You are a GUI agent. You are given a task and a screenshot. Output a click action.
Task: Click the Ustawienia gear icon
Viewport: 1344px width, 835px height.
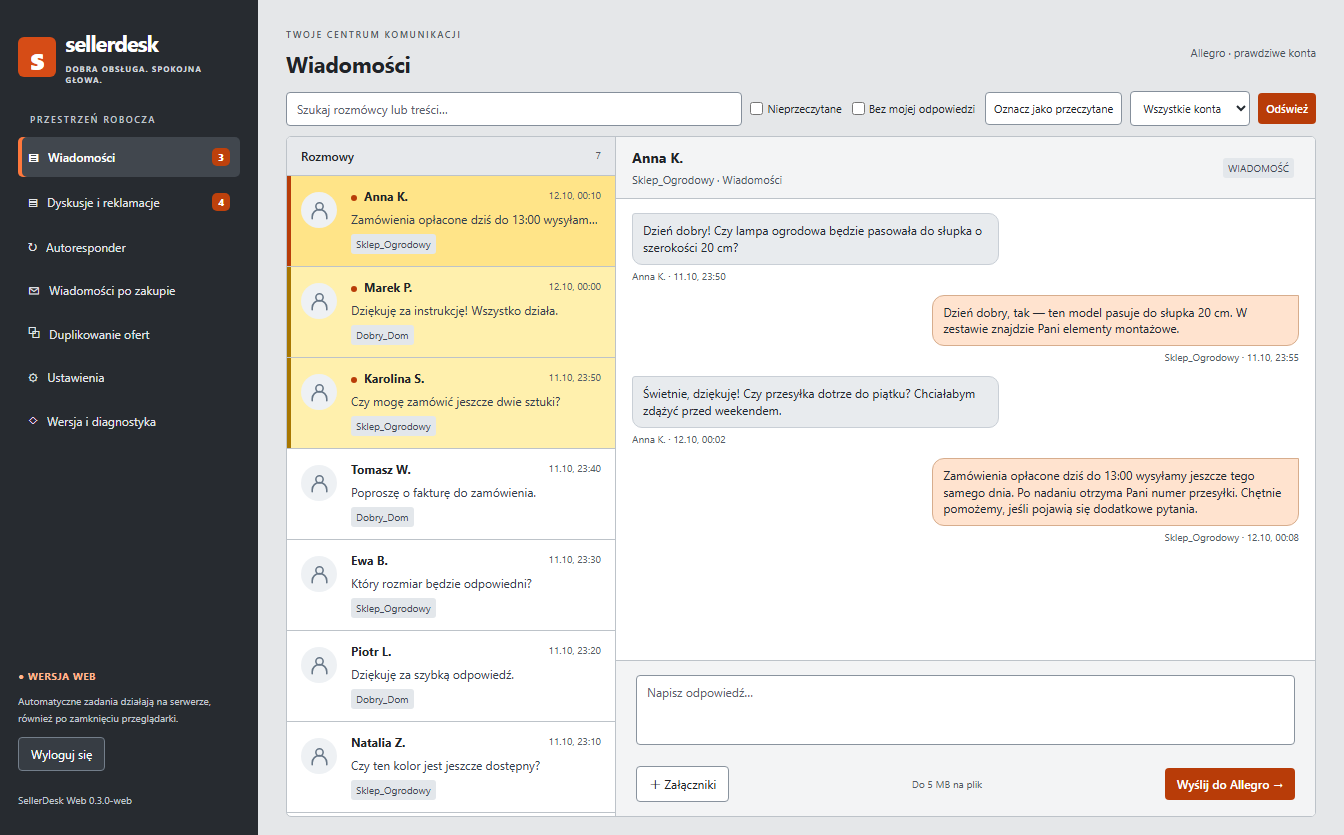coord(33,378)
